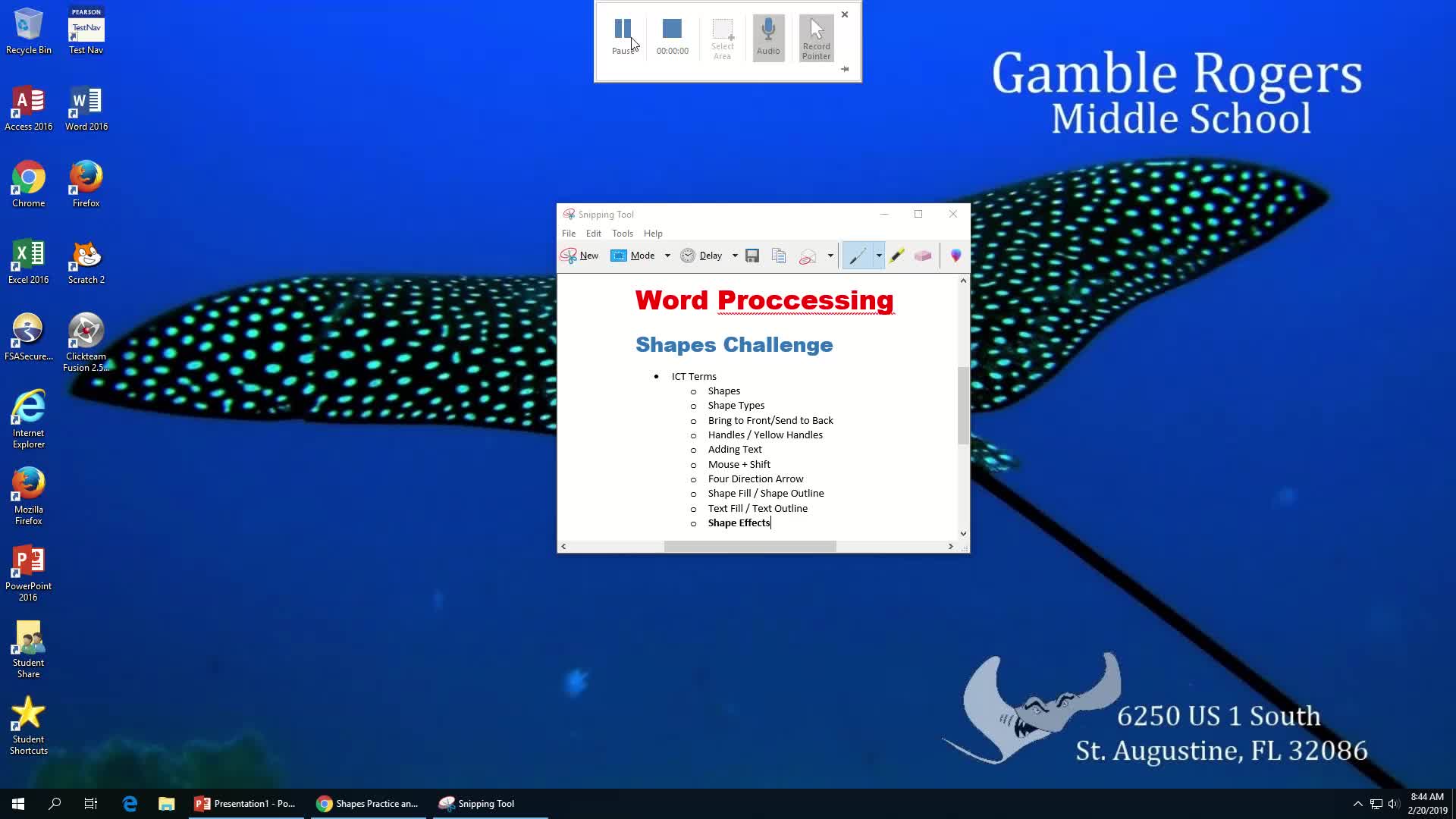Viewport: 1456px width, 819px height.
Task: Click the vertical scrollbar down arrow
Action: pos(963,534)
